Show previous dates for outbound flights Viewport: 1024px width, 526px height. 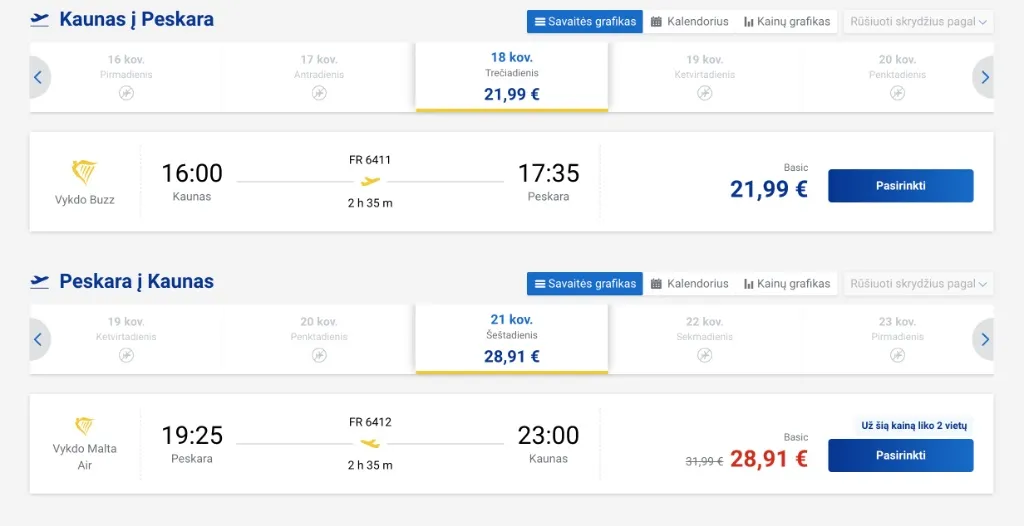(38, 77)
